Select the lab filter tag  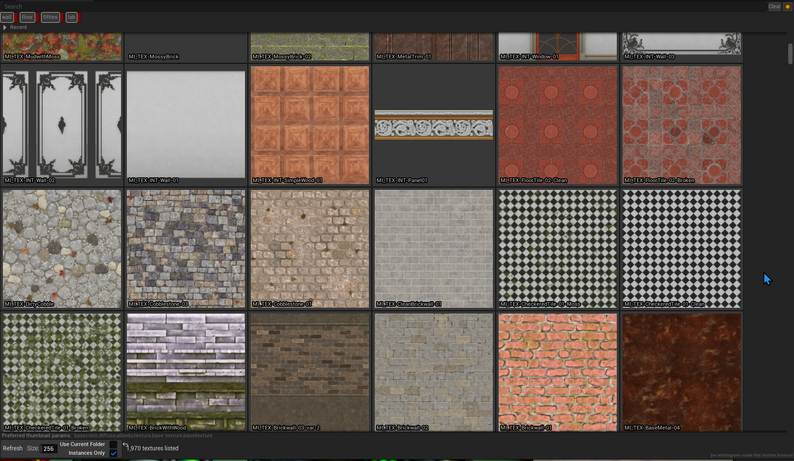coord(71,18)
